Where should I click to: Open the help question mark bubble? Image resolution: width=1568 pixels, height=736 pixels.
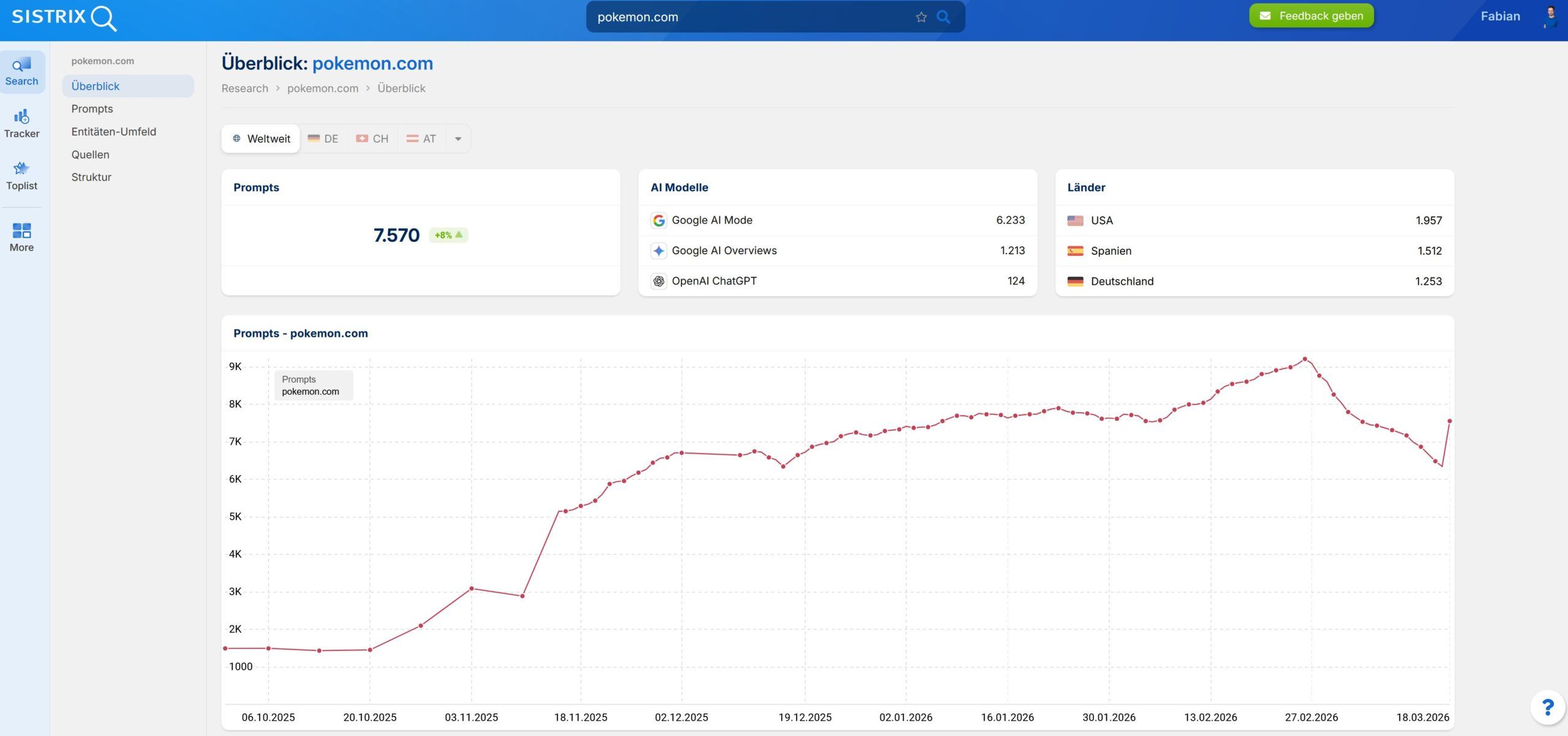coord(1547,708)
